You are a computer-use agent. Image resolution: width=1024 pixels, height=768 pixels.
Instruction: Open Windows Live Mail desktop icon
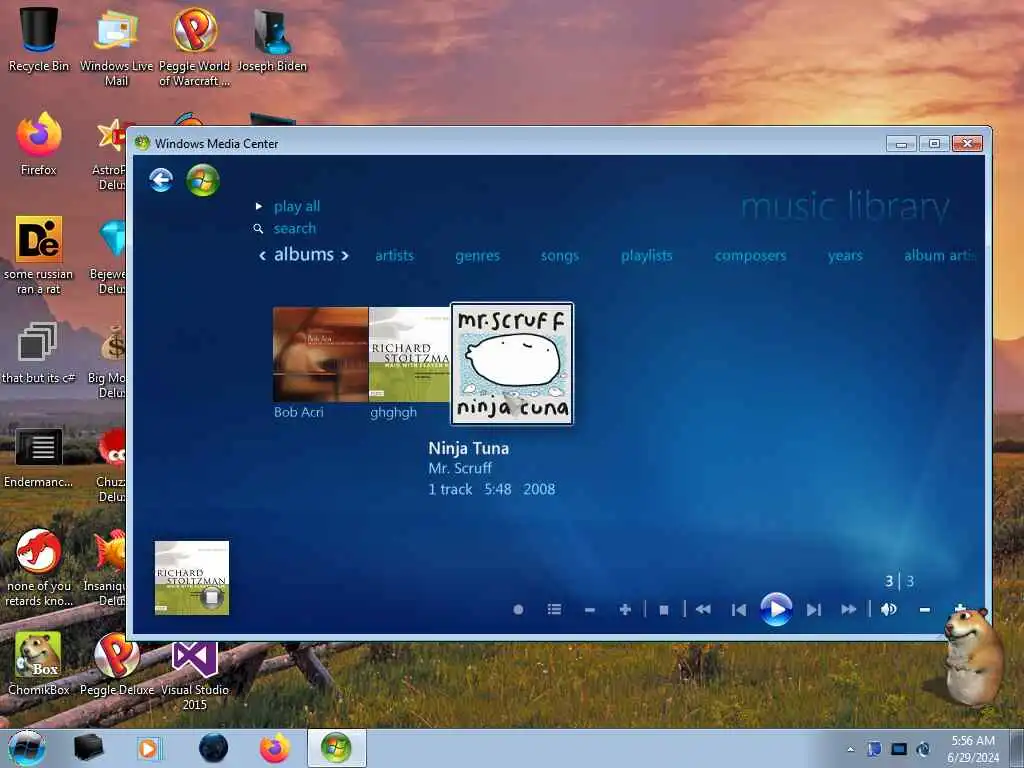tap(116, 47)
